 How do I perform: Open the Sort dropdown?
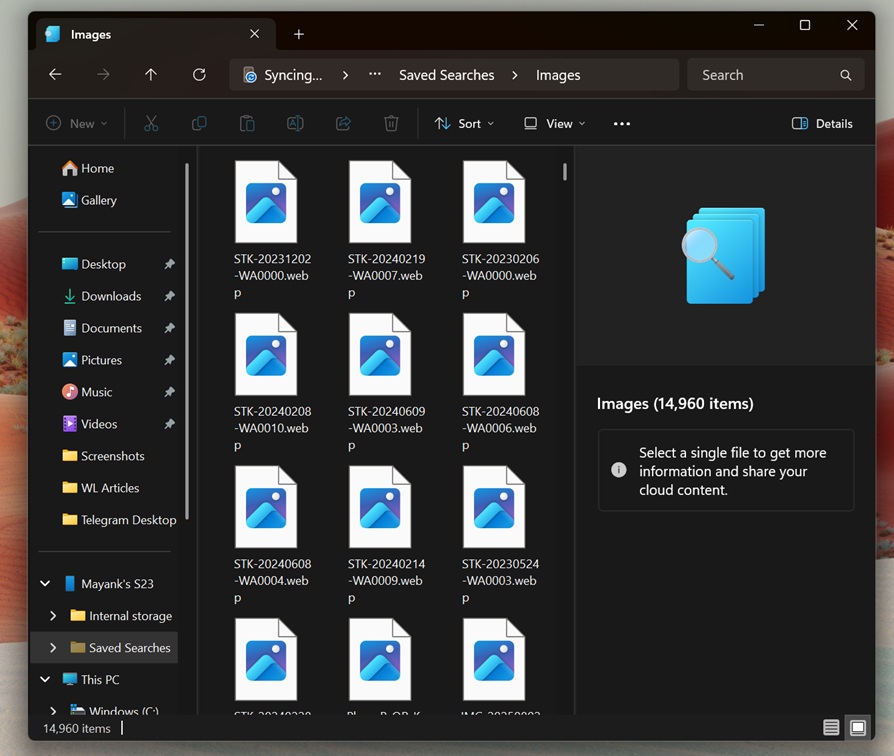[464, 123]
